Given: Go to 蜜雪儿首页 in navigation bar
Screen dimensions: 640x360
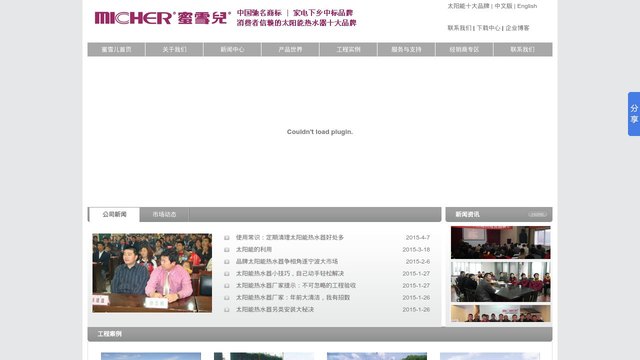Looking at the screenshot, I should click(116, 49).
